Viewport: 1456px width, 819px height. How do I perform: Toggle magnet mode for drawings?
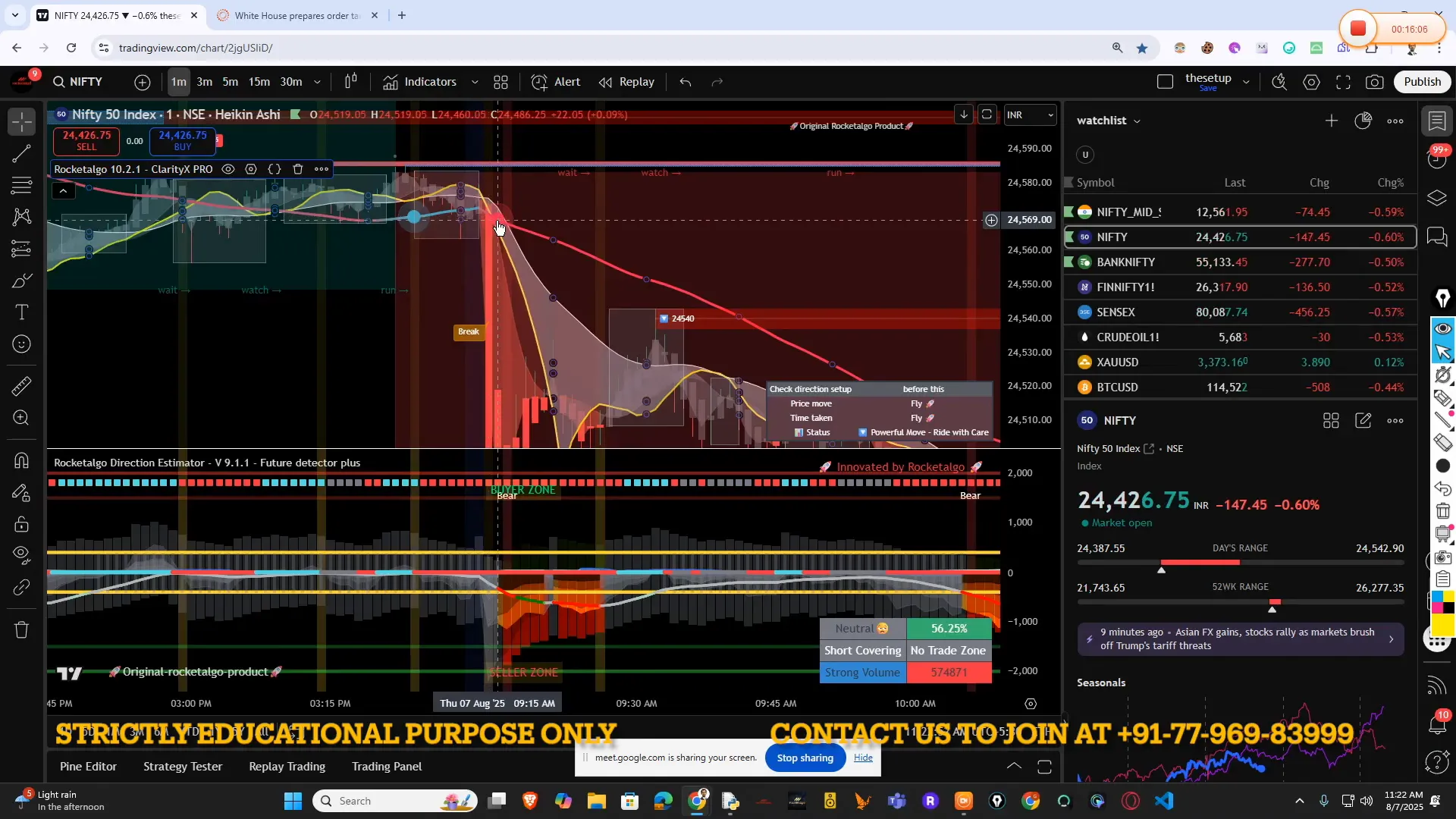pos(22,460)
